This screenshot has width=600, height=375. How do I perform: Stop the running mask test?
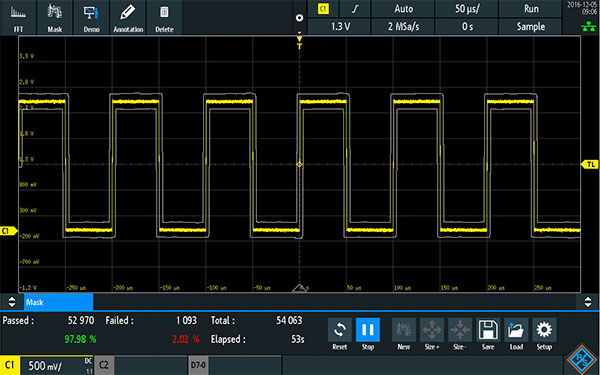pyautogui.click(x=368, y=334)
